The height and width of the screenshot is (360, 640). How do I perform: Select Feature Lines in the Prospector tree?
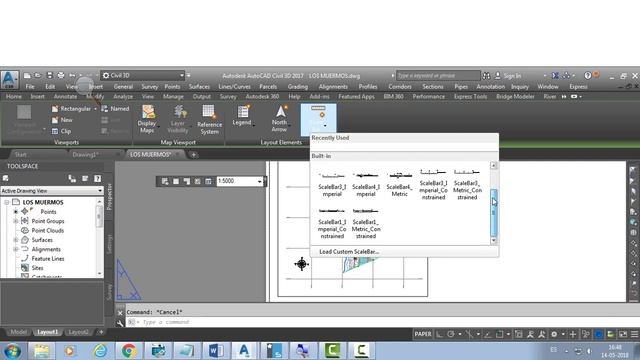coord(48,259)
